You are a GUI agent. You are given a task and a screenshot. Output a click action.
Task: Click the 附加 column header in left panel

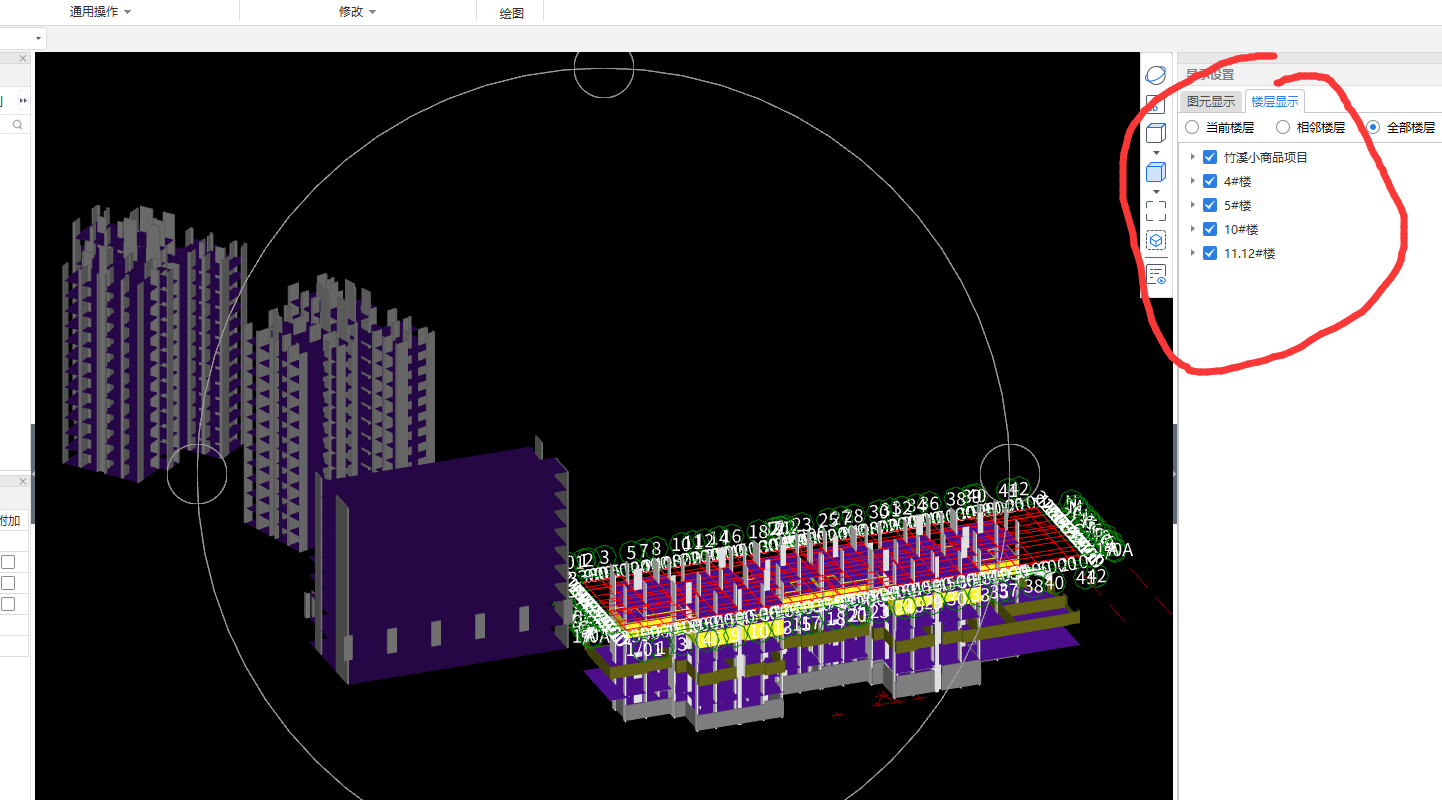10,520
